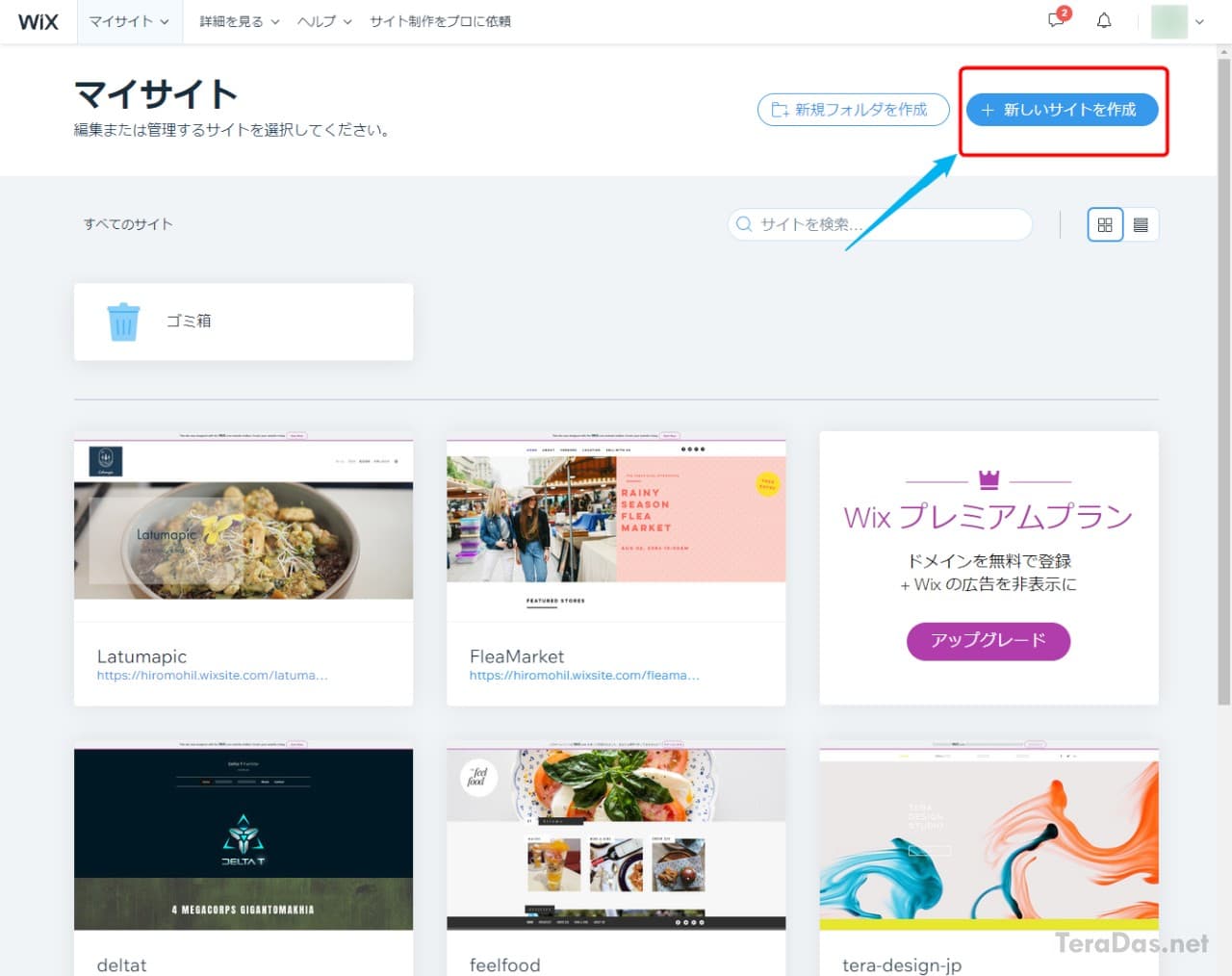Click the すべてのサイト label
1232x976 pixels.
click(x=128, y=224)
